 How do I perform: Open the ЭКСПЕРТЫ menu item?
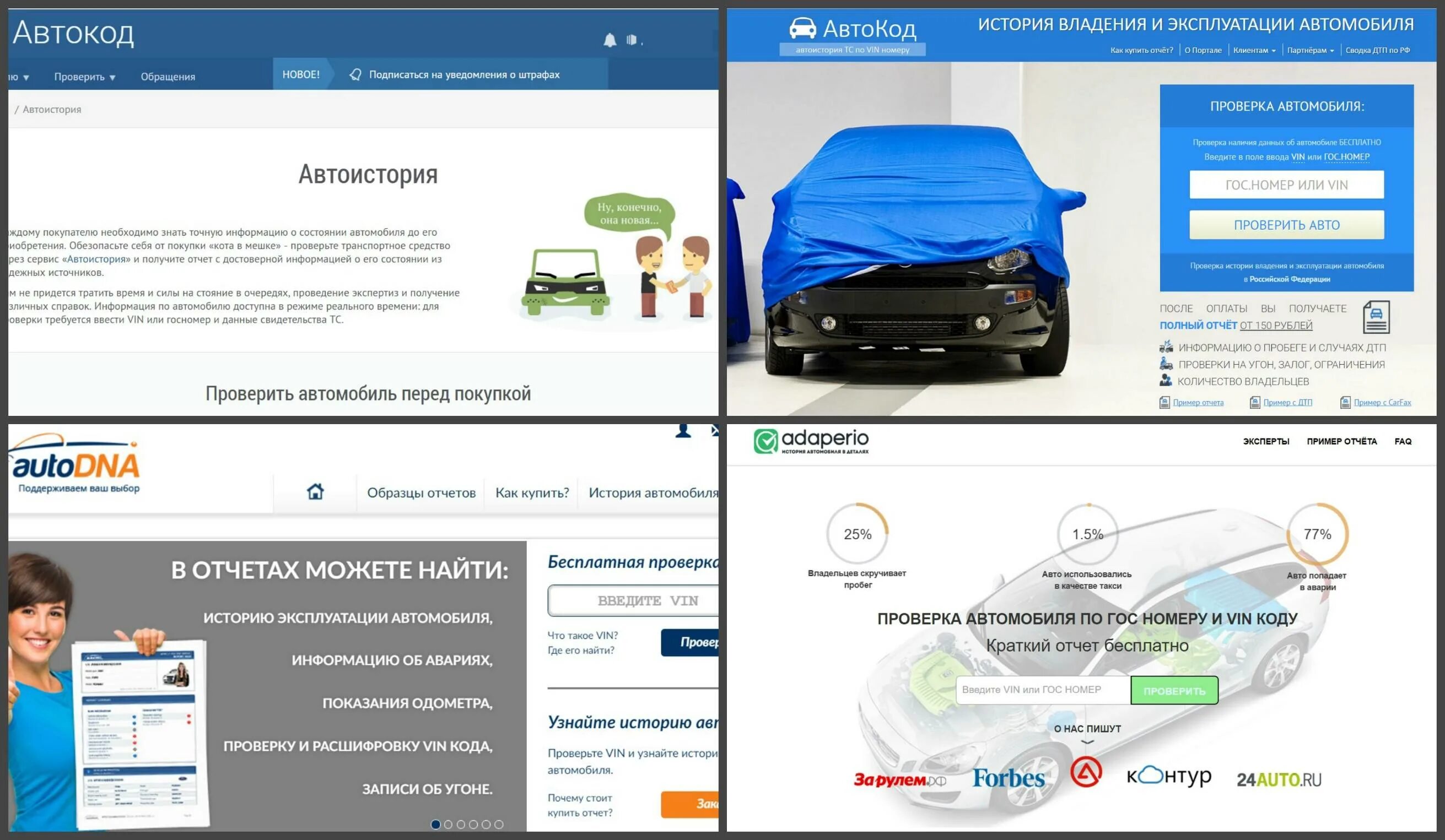pyautogui.click(x=1266, y=441)
